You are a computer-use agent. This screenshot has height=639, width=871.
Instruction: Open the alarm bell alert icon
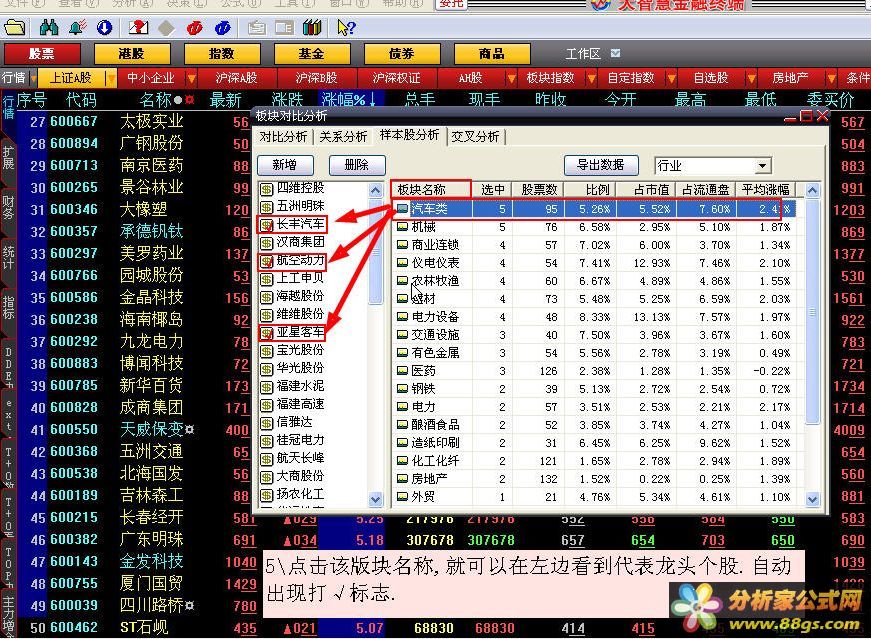pos(77,27)
